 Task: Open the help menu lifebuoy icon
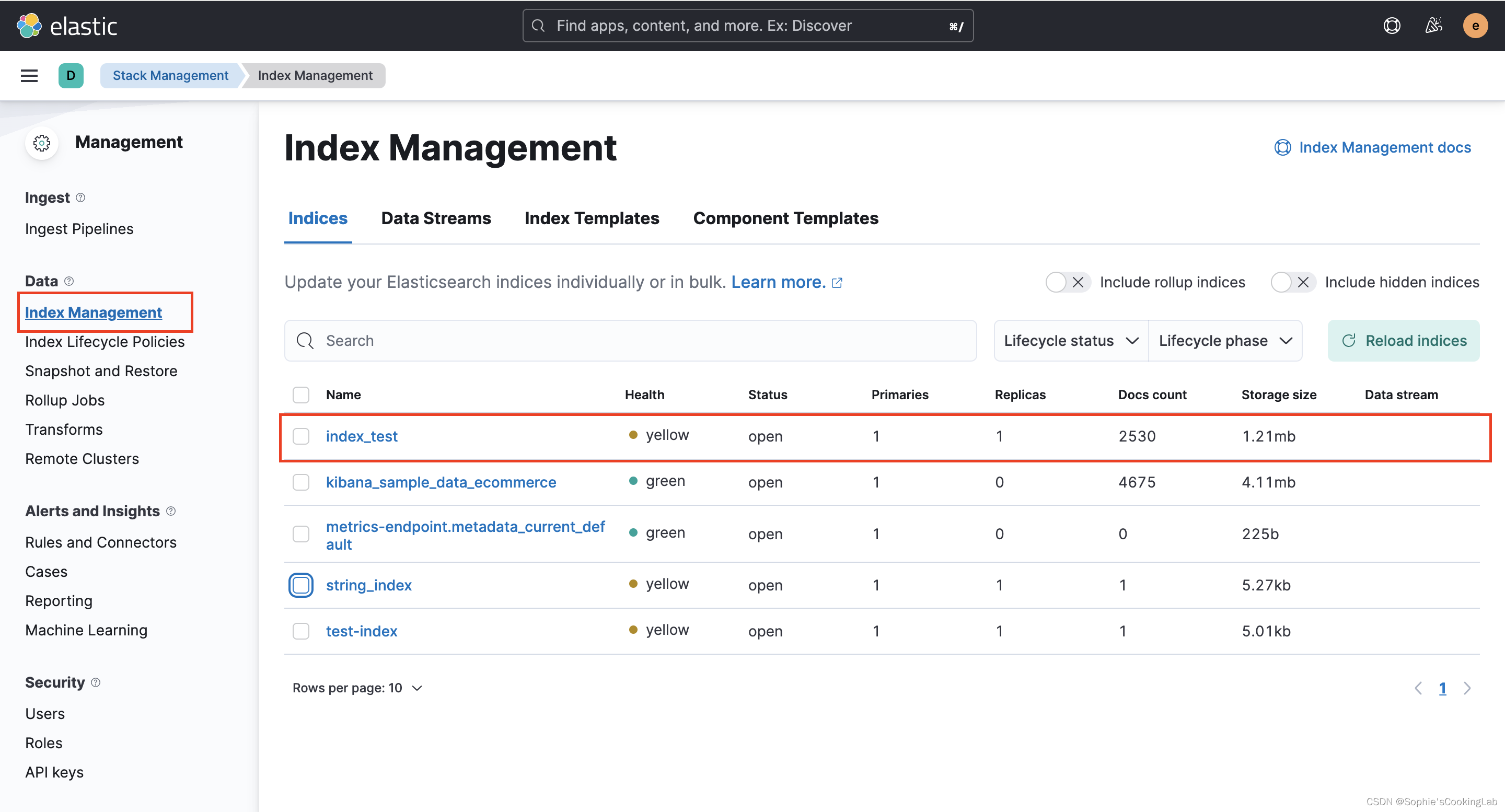pyautogui.click(x=1392, y=26)
